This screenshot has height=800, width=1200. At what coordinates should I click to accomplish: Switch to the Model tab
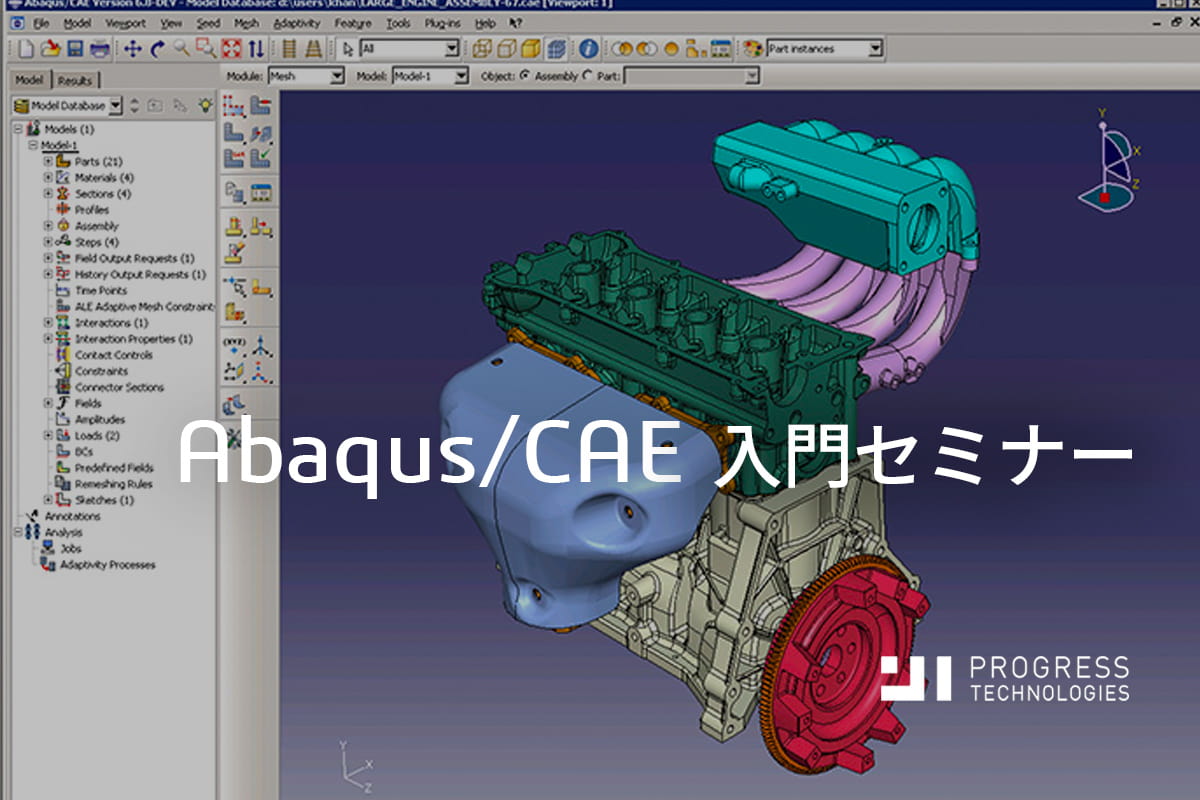(x=29, y=81)
